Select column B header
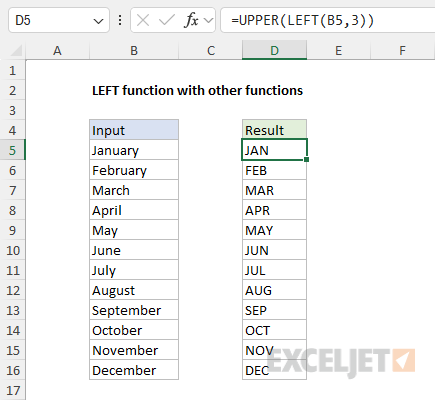435x400 pixels. click(x=134, y=51)
